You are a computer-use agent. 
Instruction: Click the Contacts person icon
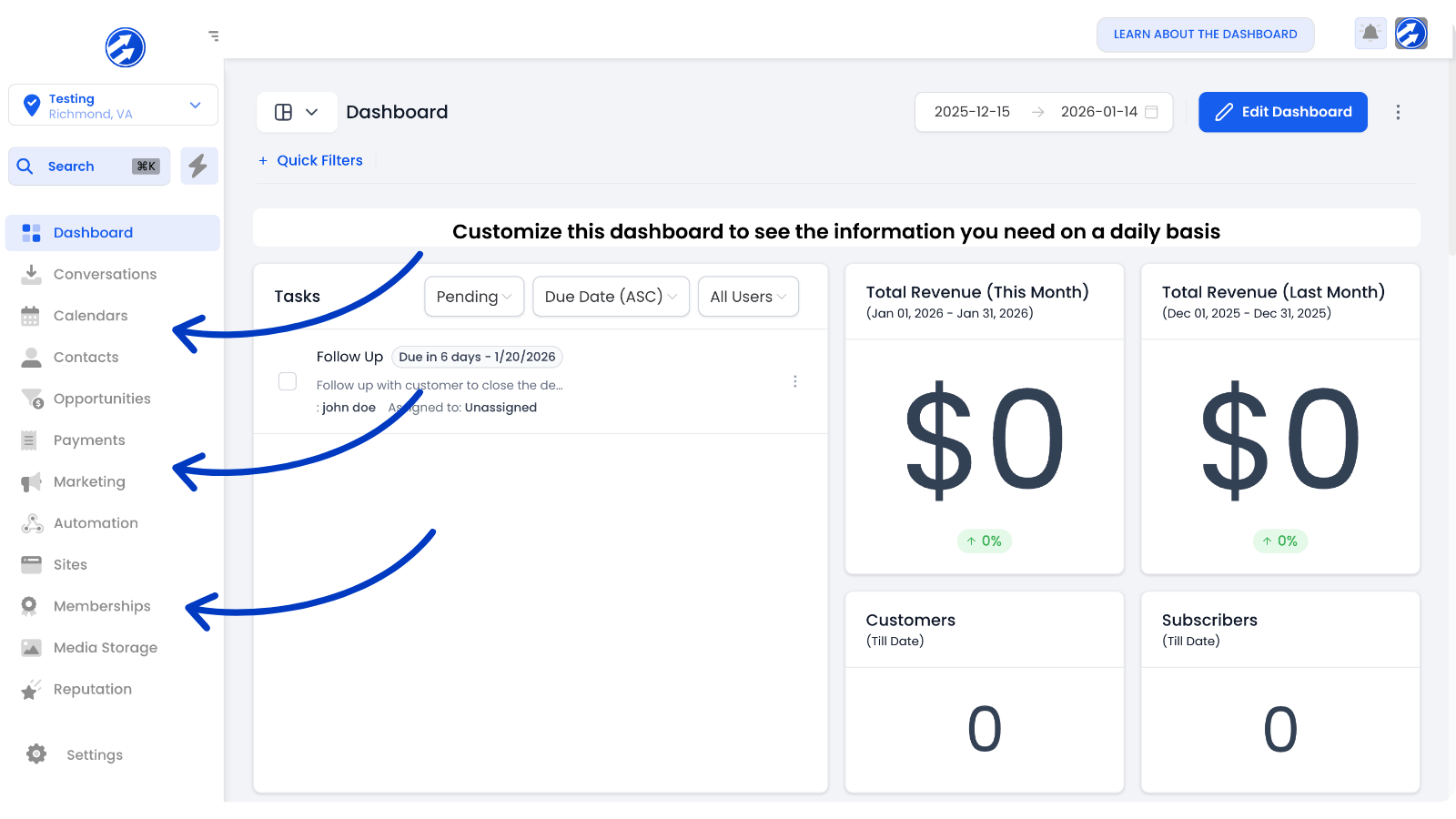click(31, 358)
